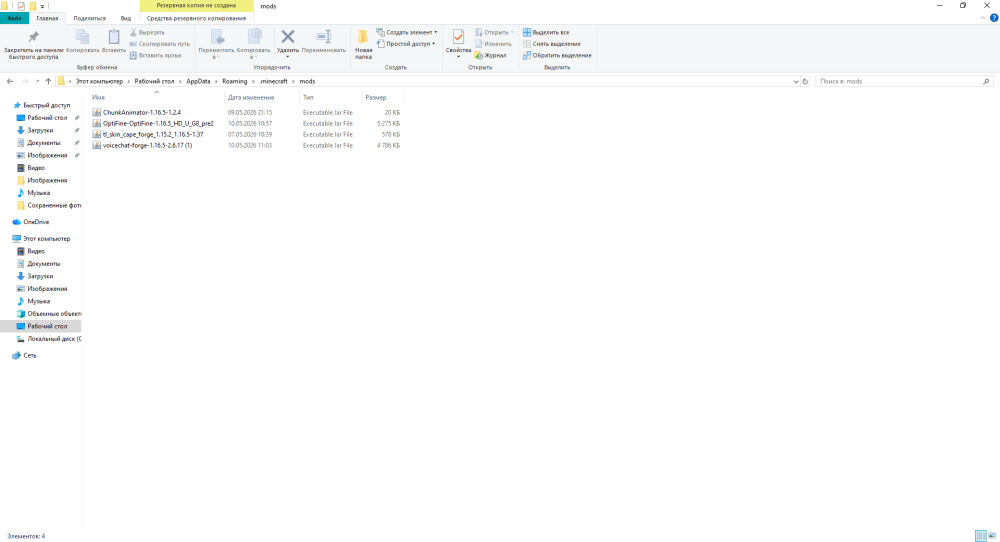Click Обратить выделение in the ribbon
Image resolution: width=1000 pixels, height=542 pixels.
557,55
